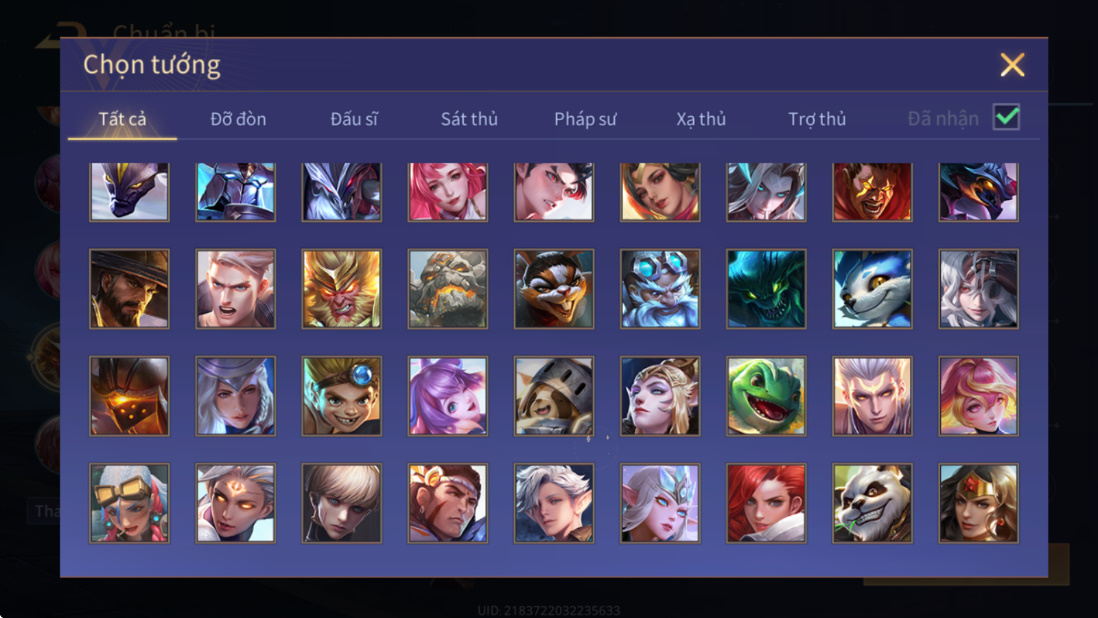This screenshot has width=1098, height=618.
Task: Open the Sát thủ tab
Action: 469,119
